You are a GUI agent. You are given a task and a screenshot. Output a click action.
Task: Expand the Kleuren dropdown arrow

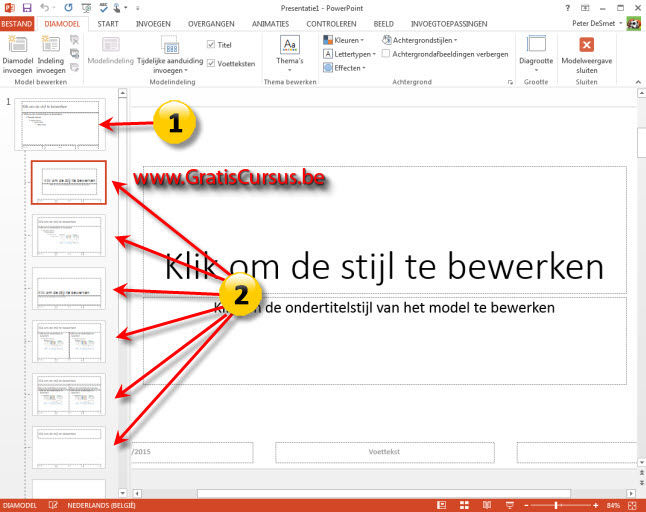click(x=362, y=40)
